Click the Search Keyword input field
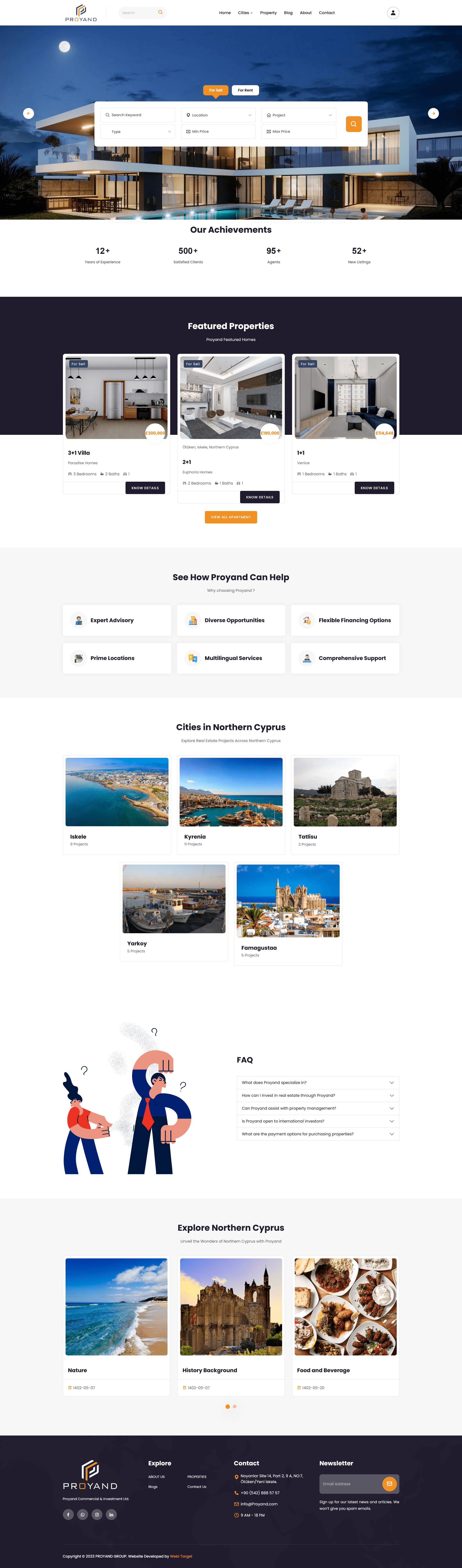The width and height of the screenshot is (462, 1568). pos(138,115)
